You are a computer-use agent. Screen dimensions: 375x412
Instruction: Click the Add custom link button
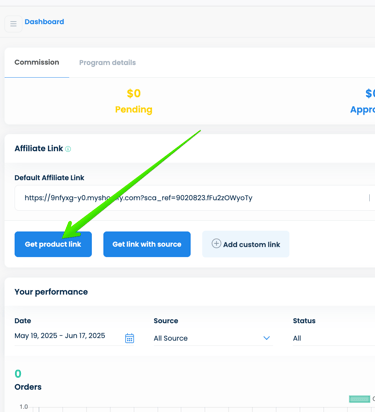coord(246,244)
